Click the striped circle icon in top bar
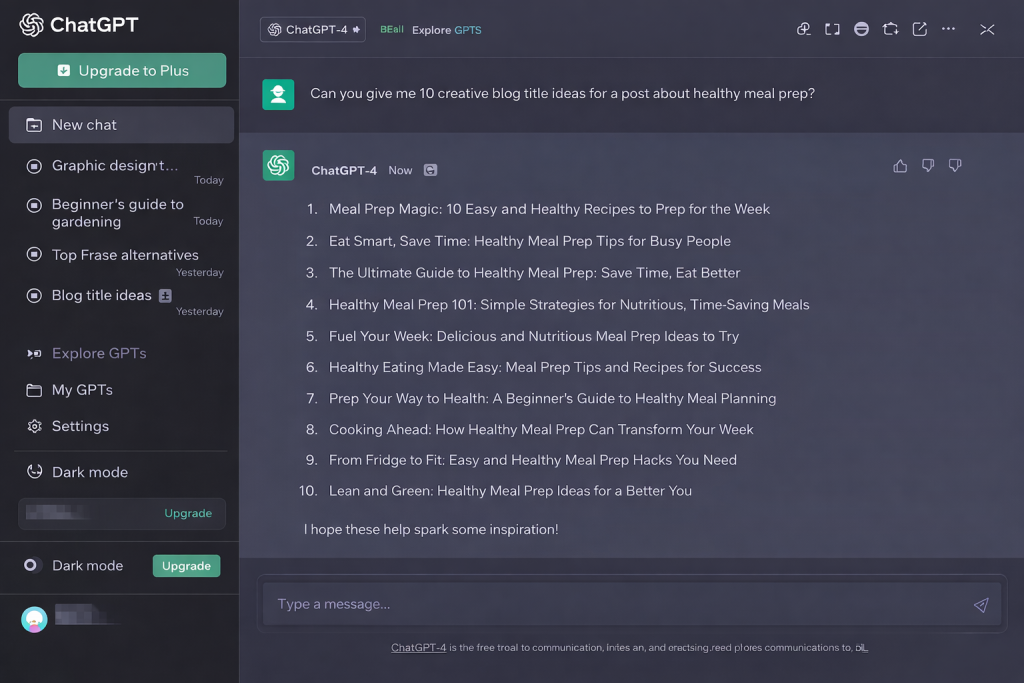 pyautogui.click(x=861, y=29)
